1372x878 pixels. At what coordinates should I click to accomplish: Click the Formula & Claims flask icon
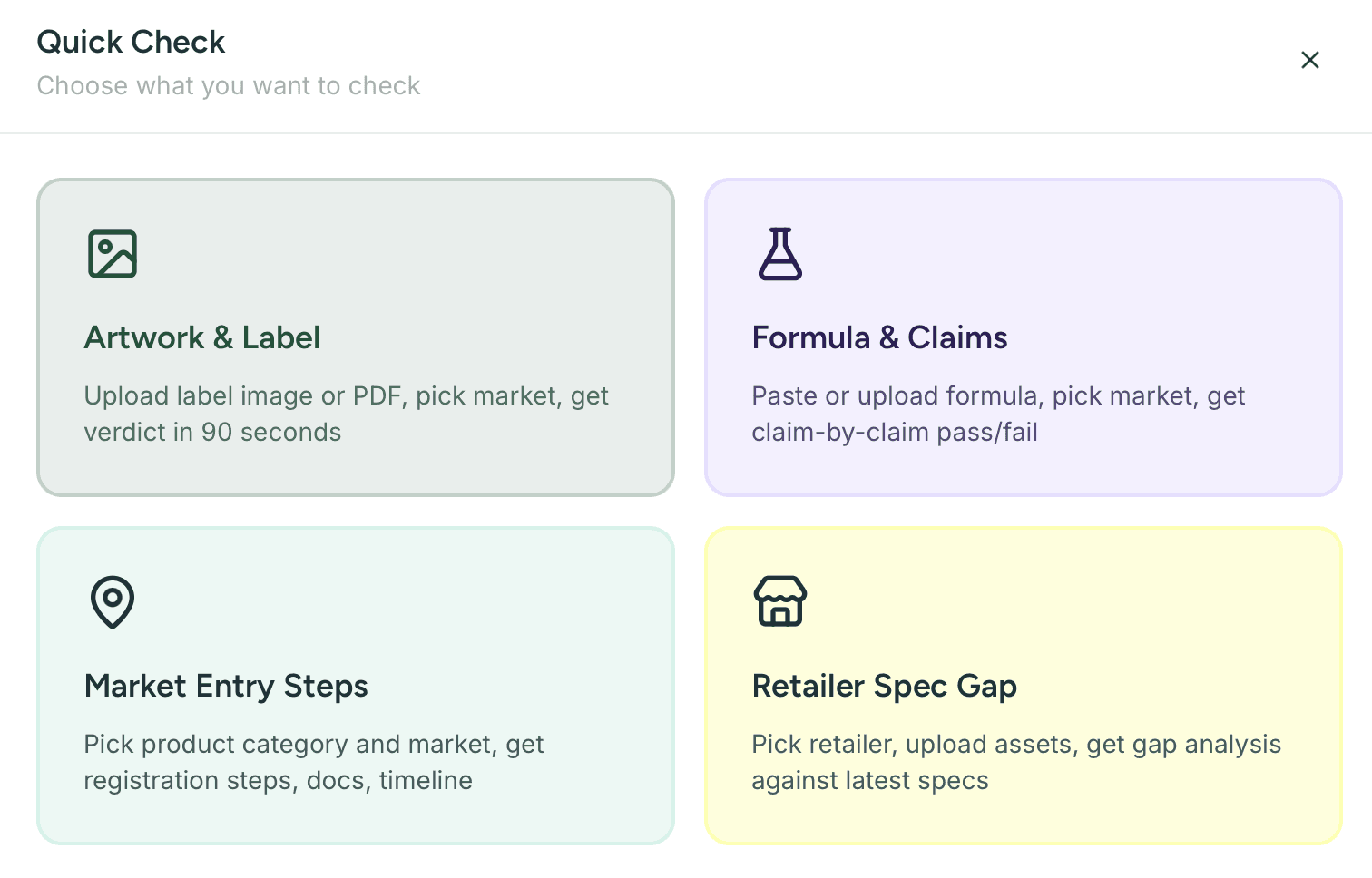tap(780, 254)
